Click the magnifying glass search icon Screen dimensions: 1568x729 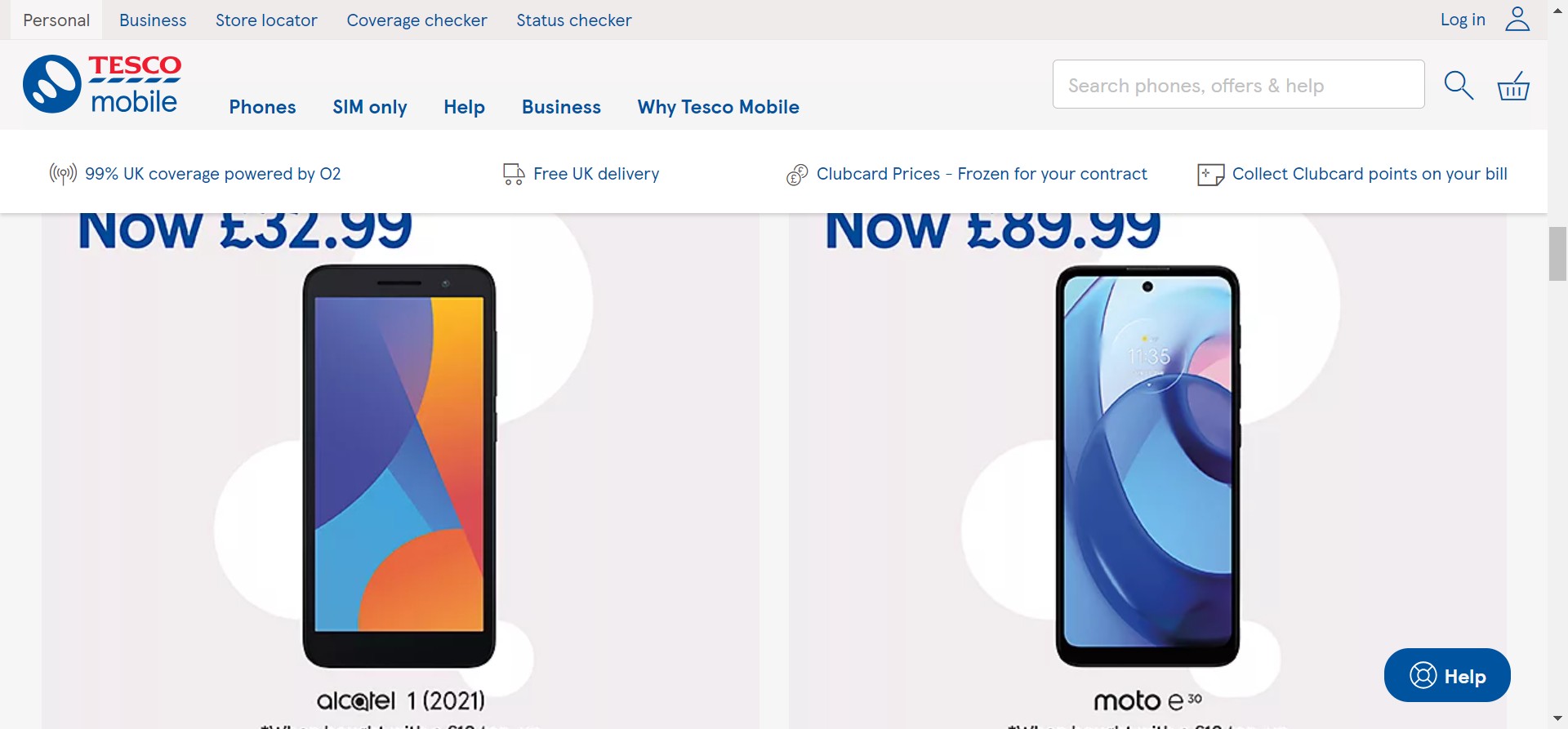click(x=1459, y=85)
